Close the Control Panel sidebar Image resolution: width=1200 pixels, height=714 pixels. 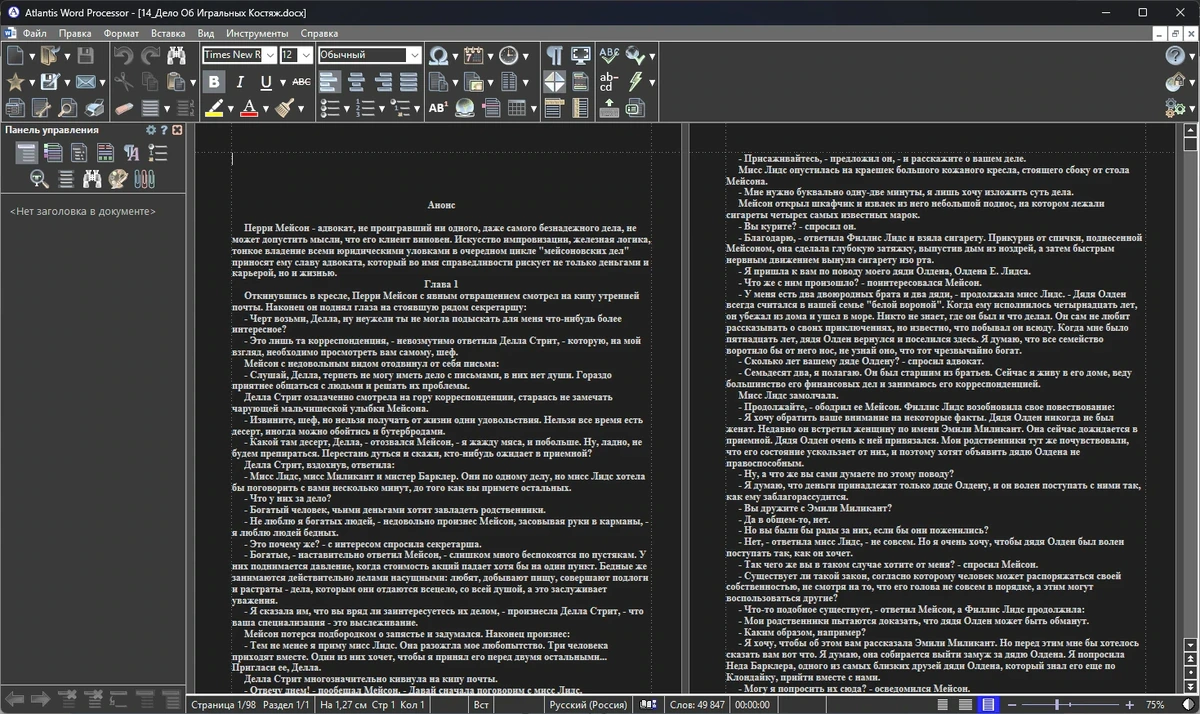coord(178,130)
